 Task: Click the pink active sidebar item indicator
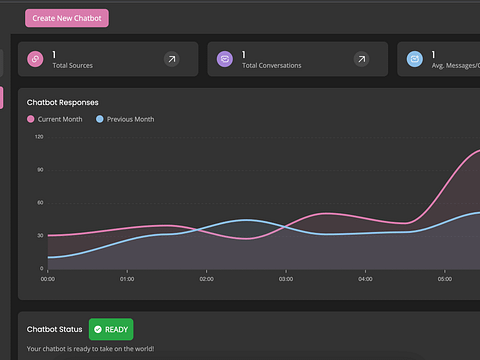(x=1, y=98)
